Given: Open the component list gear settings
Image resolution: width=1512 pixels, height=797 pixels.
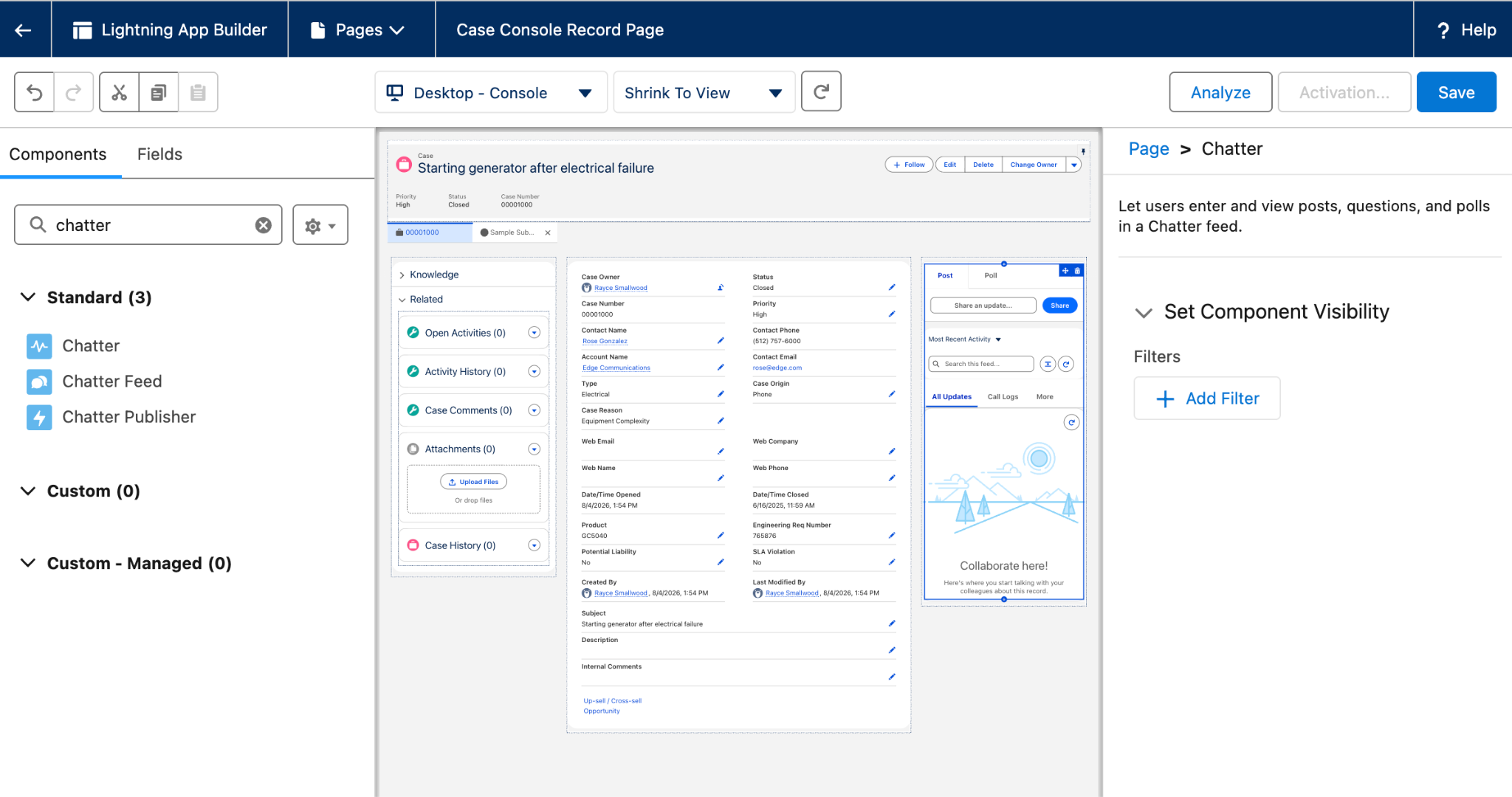Looking at the screenshot, I should pyautogui.click(x=320, y=225).
